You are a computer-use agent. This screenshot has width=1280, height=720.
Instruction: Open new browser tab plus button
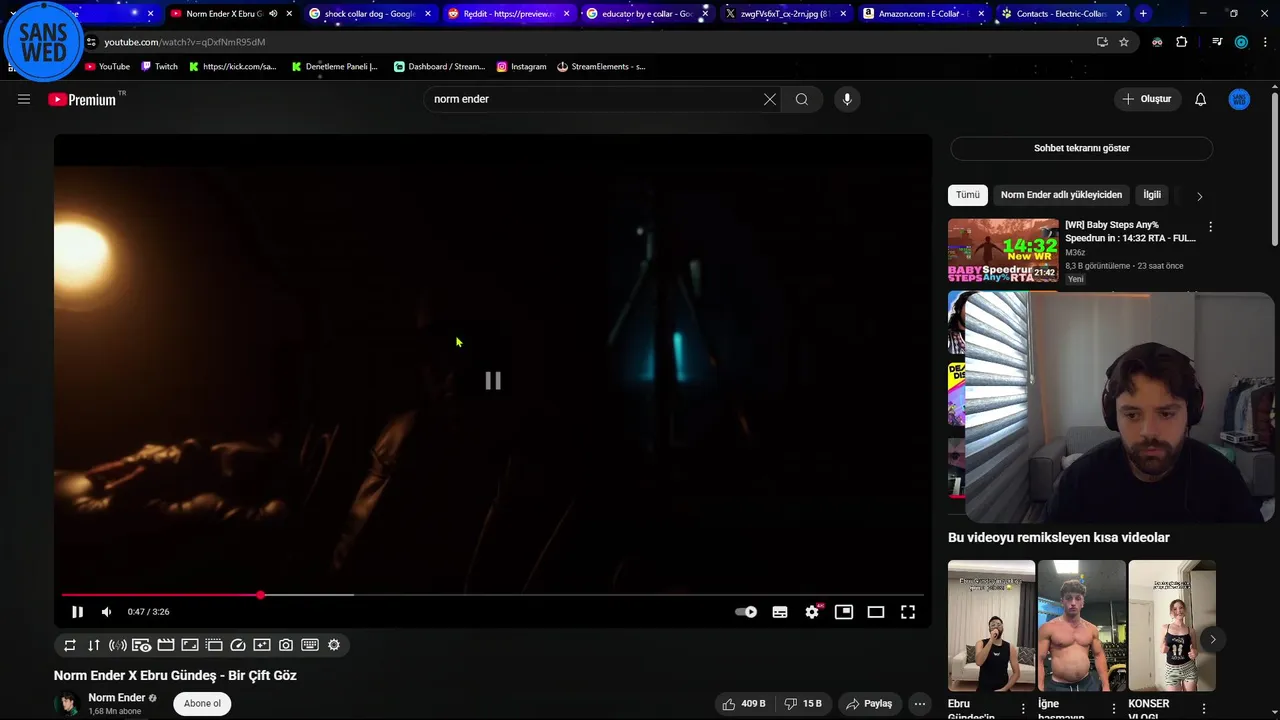[x=1143, y=14]
